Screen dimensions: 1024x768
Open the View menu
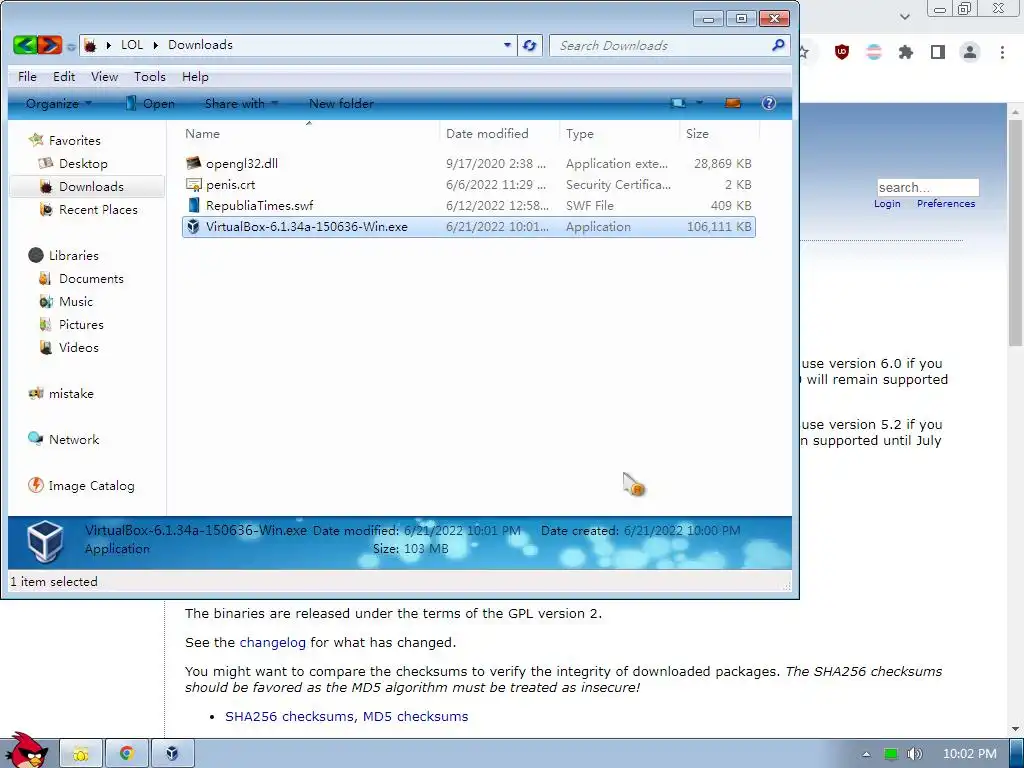tap(104, 76)
